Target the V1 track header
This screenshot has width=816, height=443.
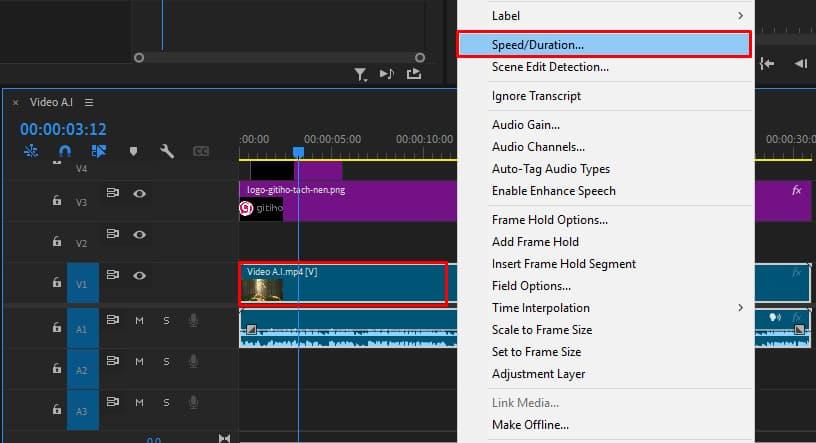click(83, 283)
